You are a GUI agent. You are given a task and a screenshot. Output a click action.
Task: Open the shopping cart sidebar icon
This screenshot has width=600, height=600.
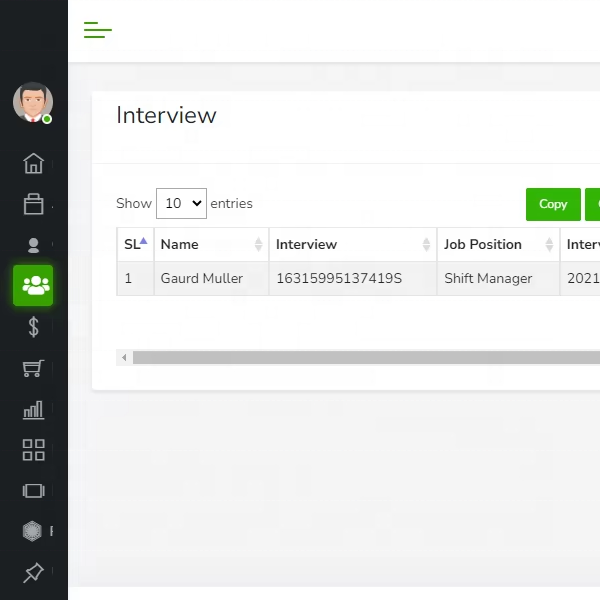(x=34, y=368)
